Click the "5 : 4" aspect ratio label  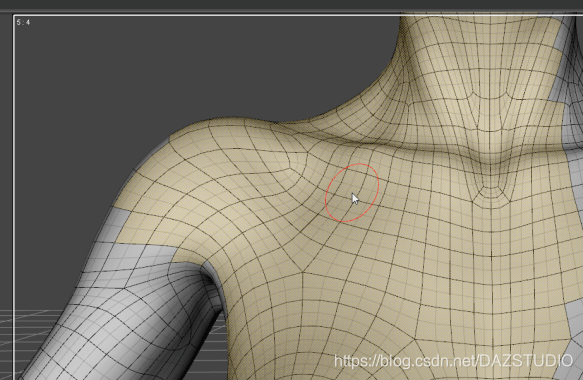point(23,22)
